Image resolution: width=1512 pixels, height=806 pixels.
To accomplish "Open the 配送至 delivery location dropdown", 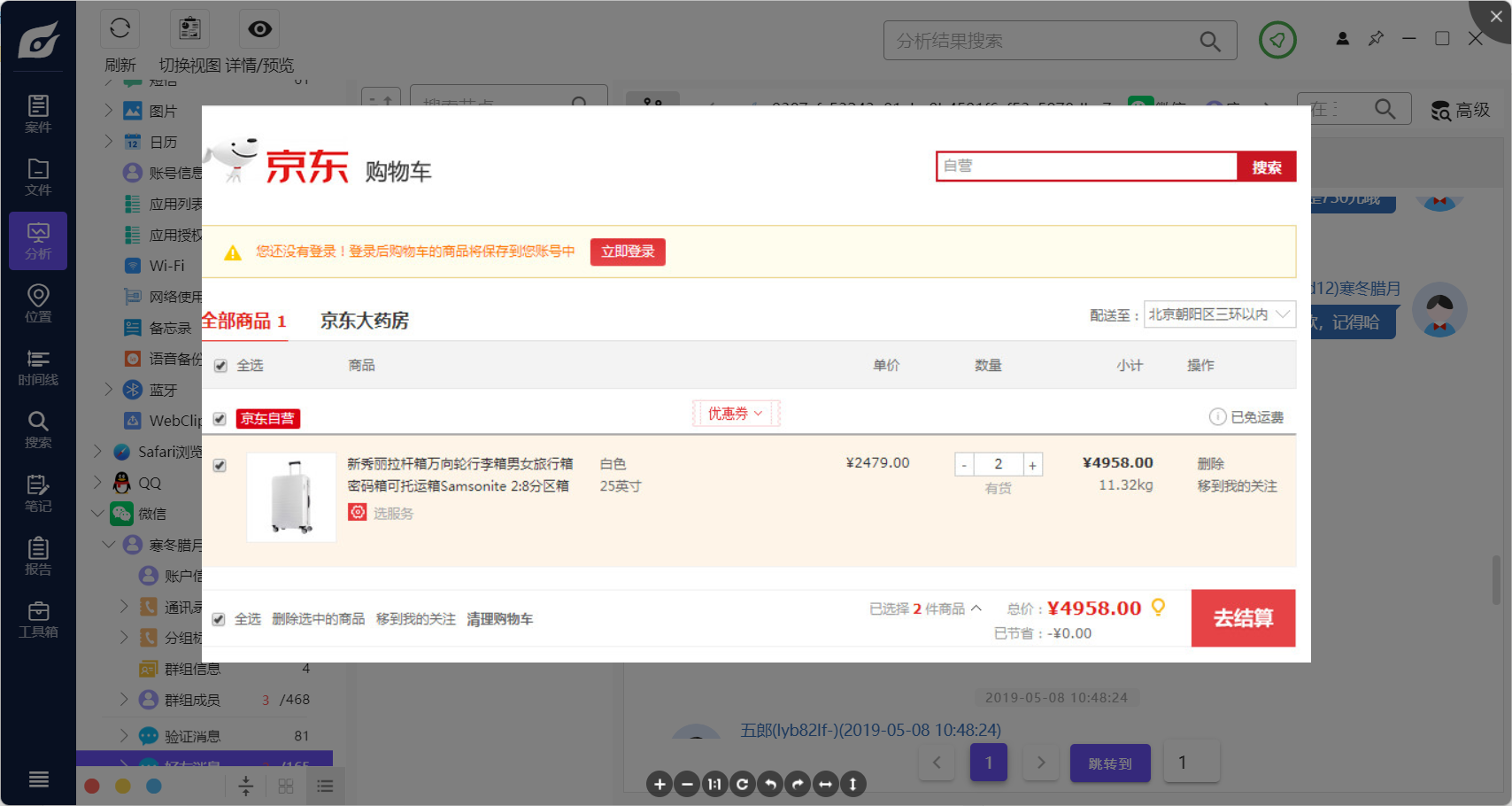I will click(x=1220, y=314).
